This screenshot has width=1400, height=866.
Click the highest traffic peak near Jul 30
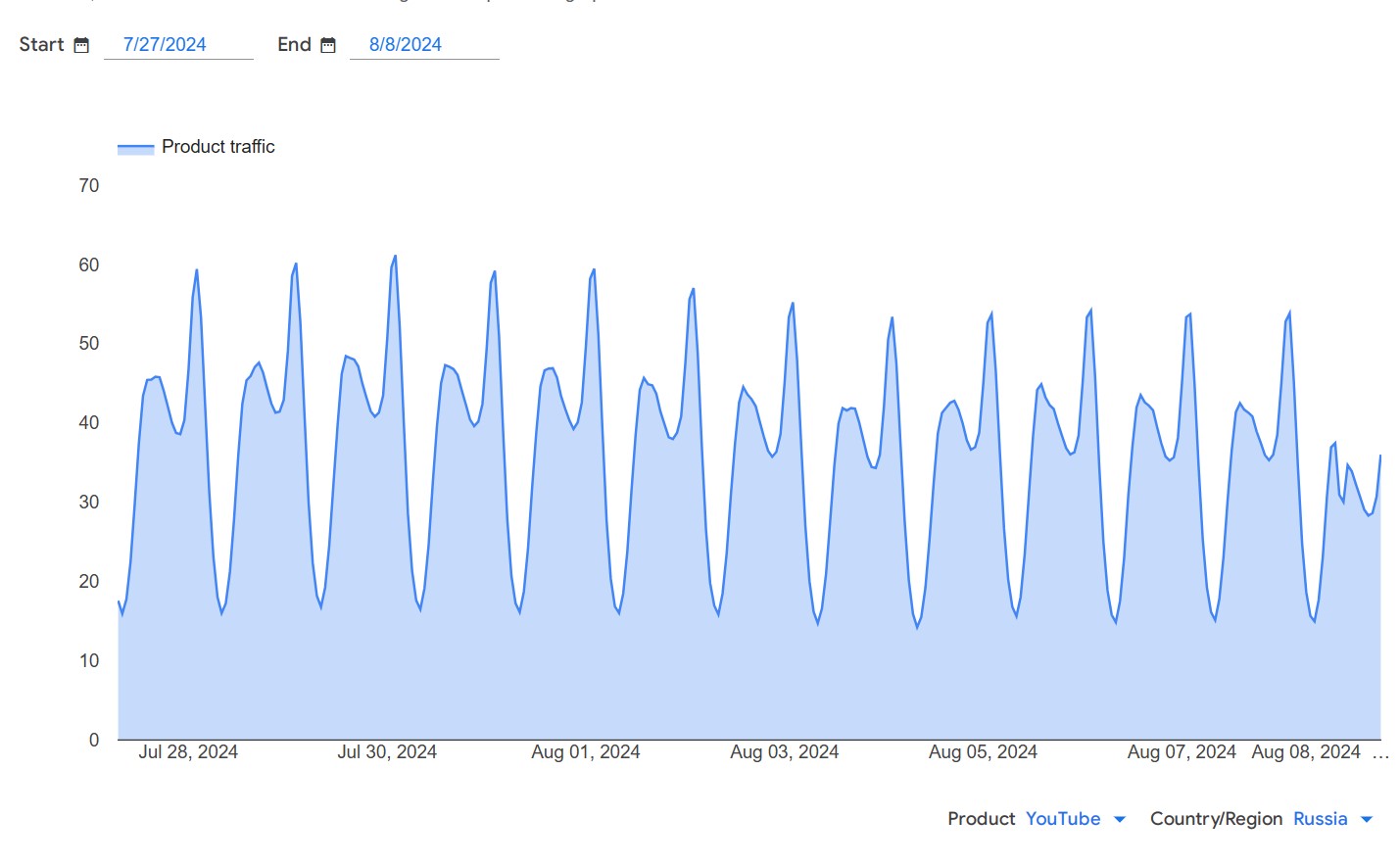395,257
